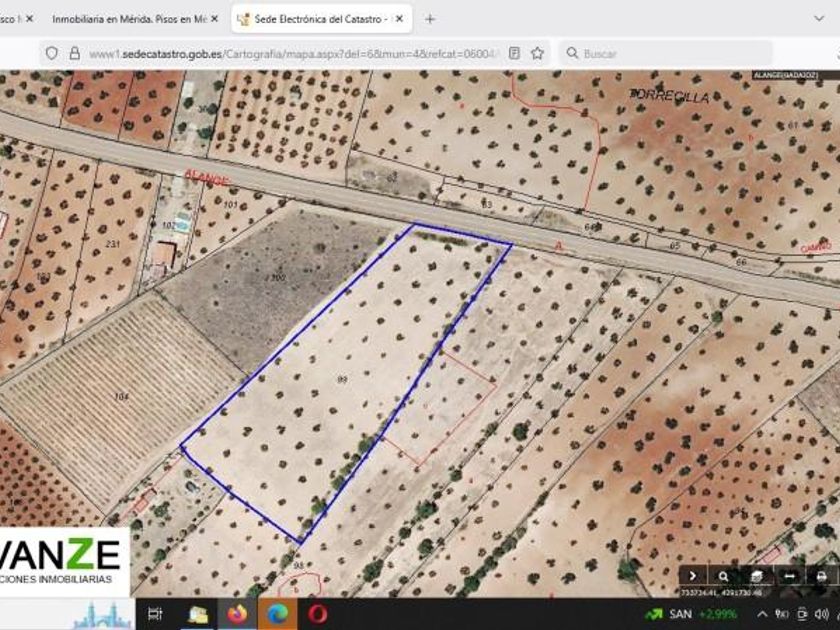This screenshot has width=840, height=630.
Task: Click the display tray icon
Action: tap(802, 614)
